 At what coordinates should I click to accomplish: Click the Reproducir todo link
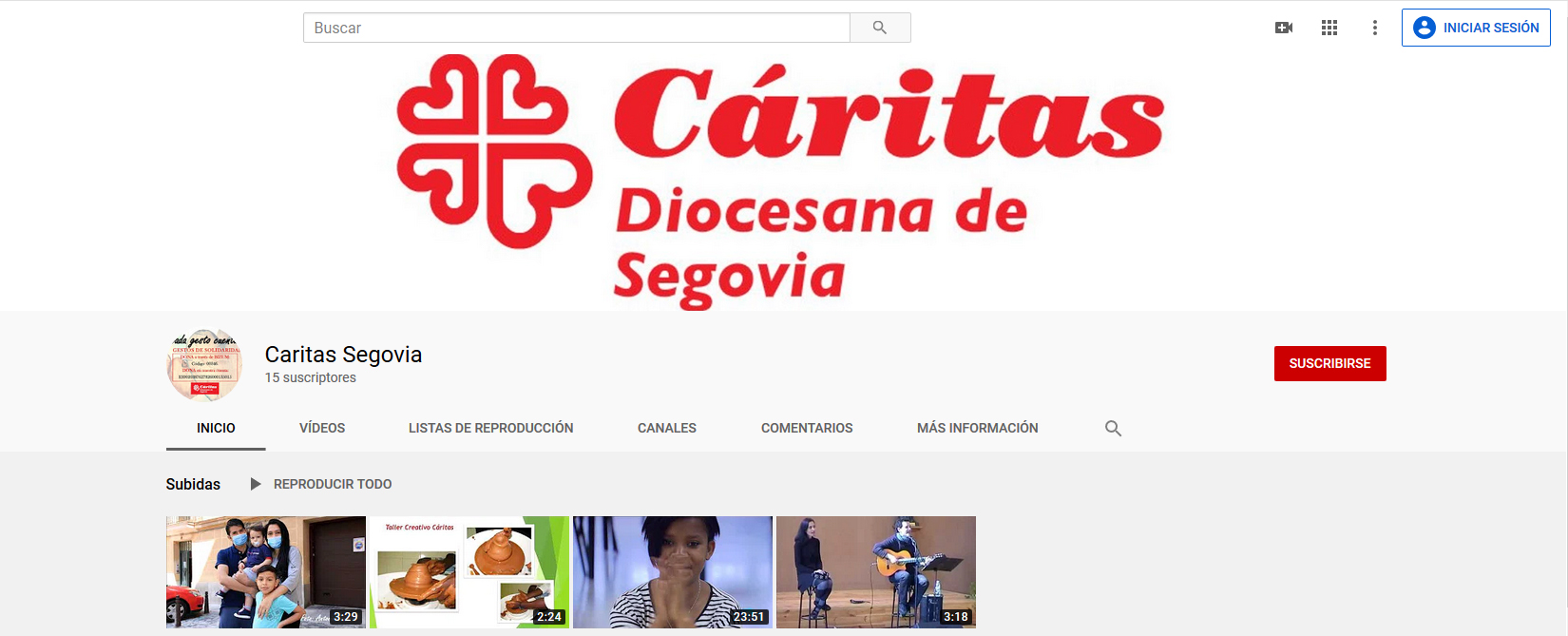coord(333,484)
